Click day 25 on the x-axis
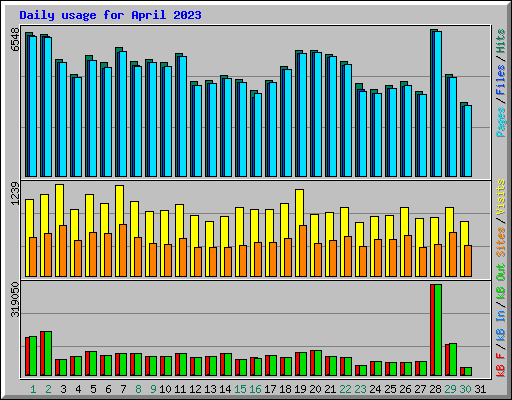The image size is (512, 400). point(390,389)
